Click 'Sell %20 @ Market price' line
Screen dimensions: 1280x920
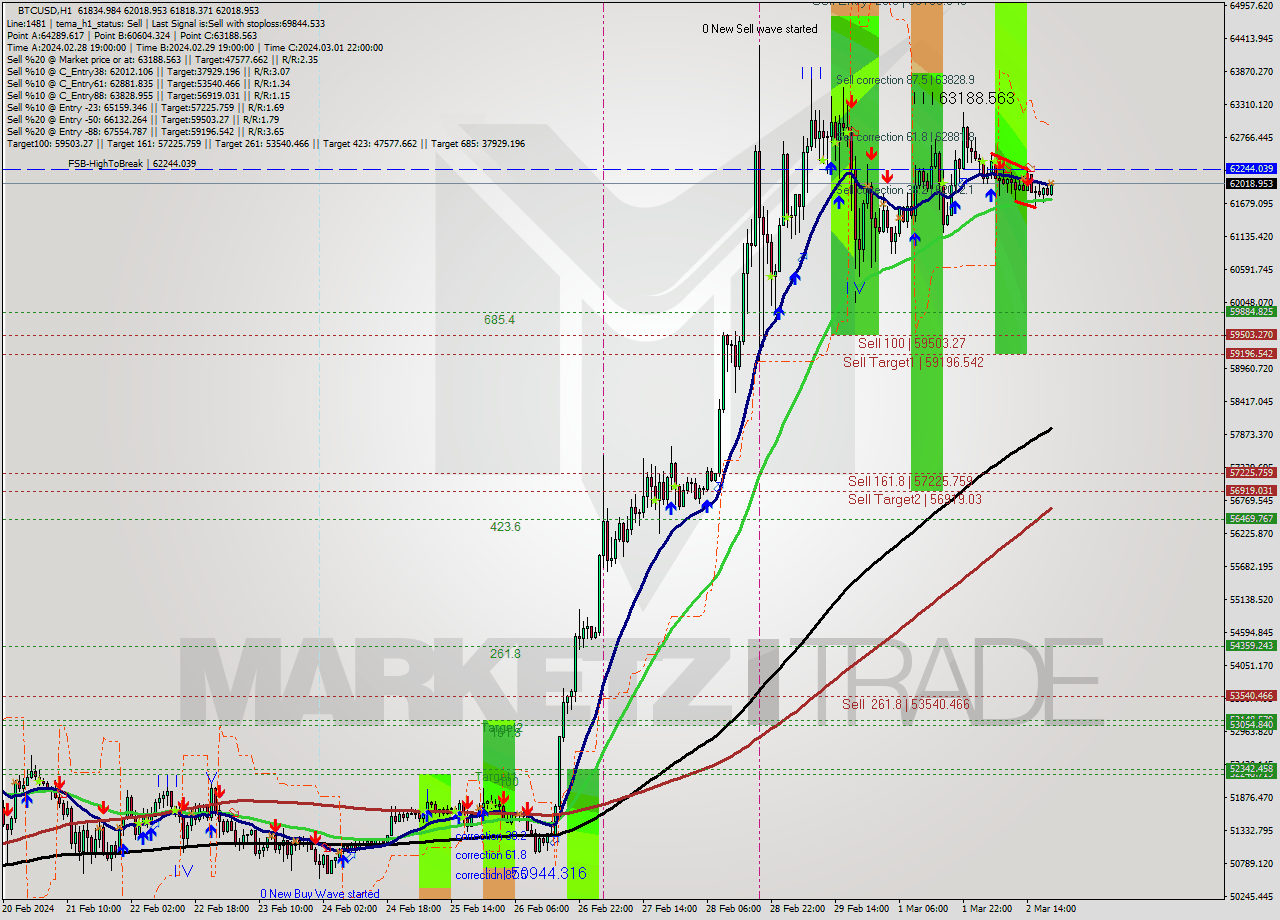point(162,59)
